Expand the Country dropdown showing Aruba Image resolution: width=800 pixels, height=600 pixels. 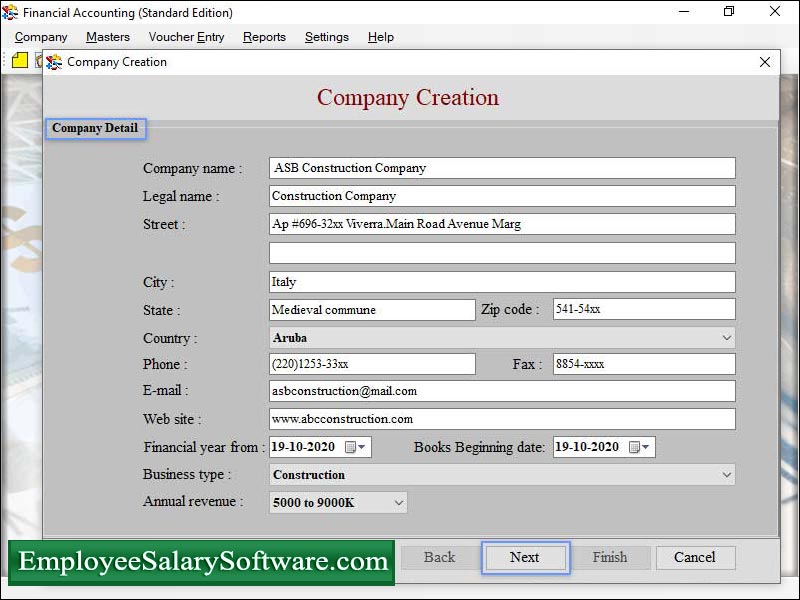coord(726,337)
